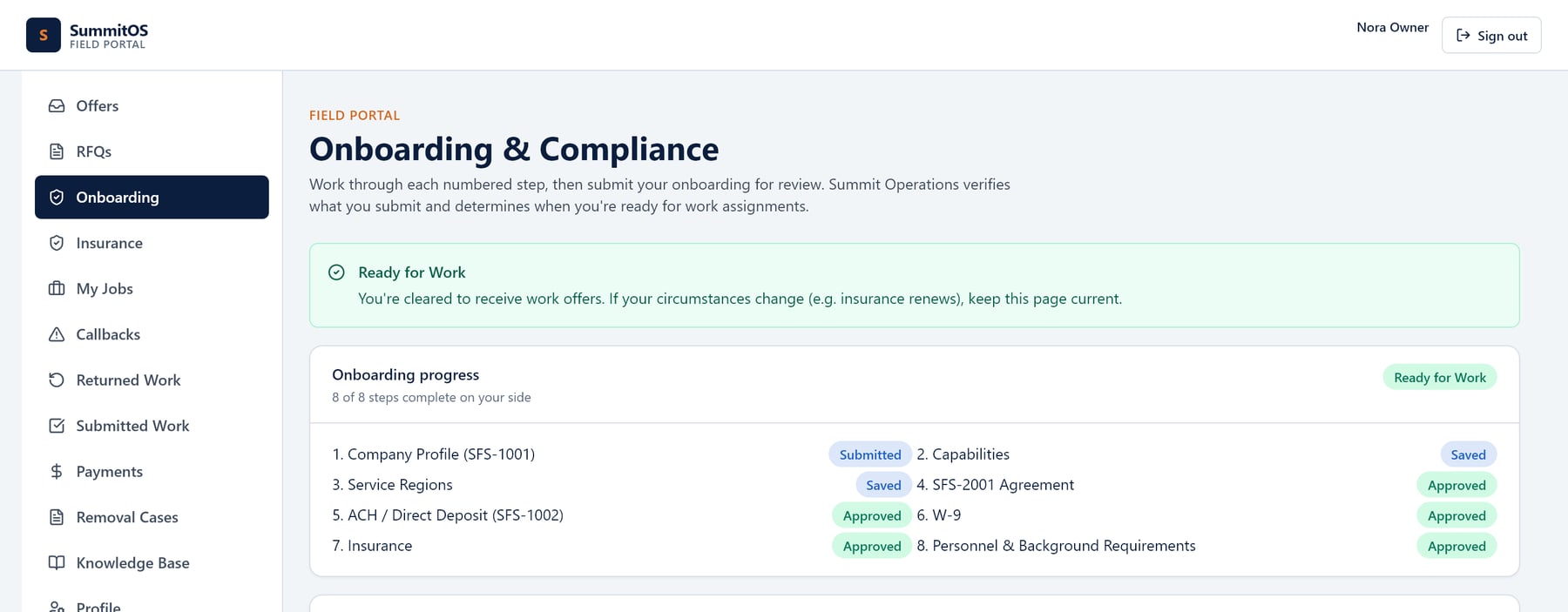The width and height of the screenshot is (1568, 612).
Task: Open the Returned Work page
Action: click(x=152, y=380)
